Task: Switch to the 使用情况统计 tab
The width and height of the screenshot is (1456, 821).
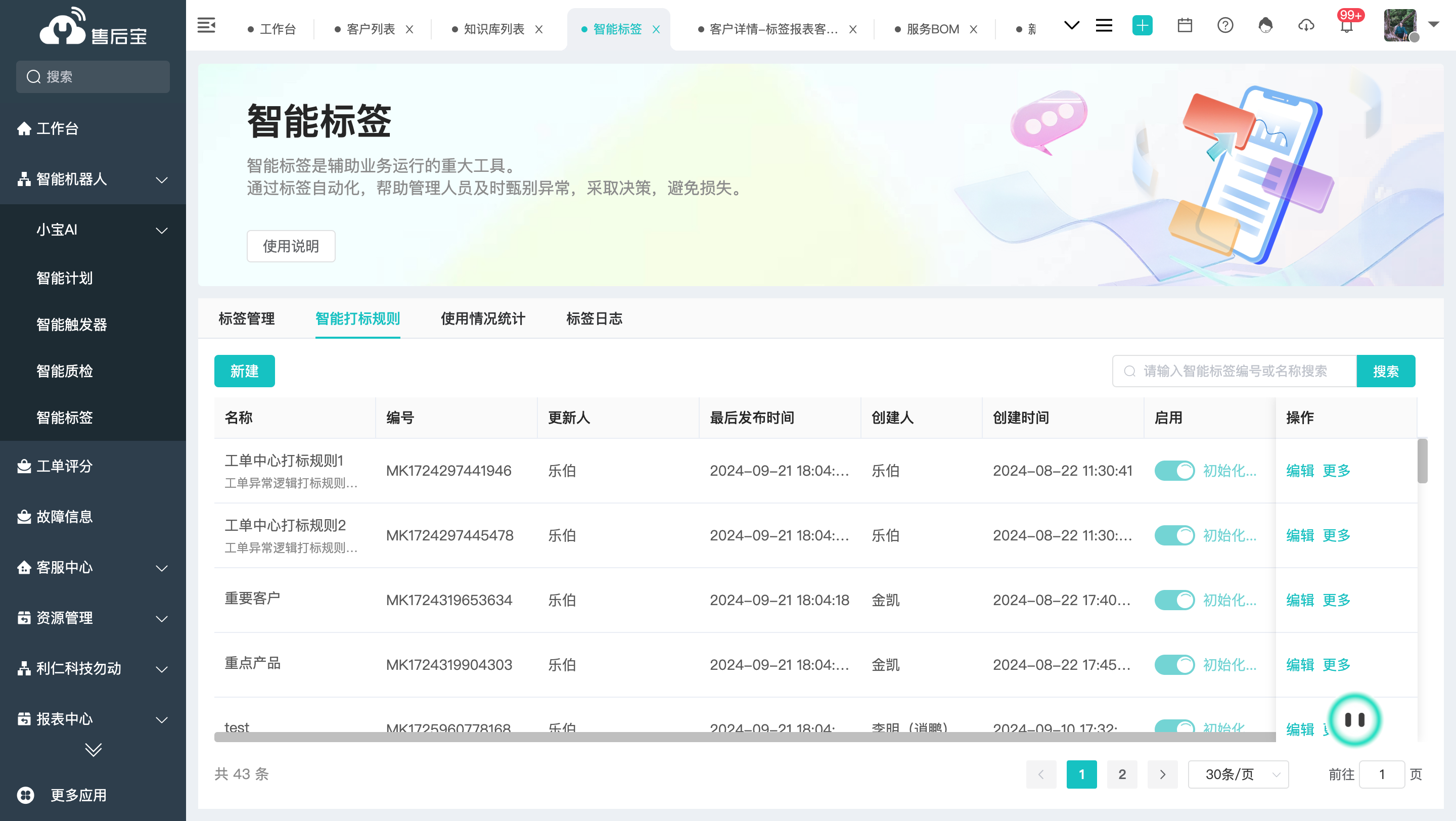Action: coord(483,318)
